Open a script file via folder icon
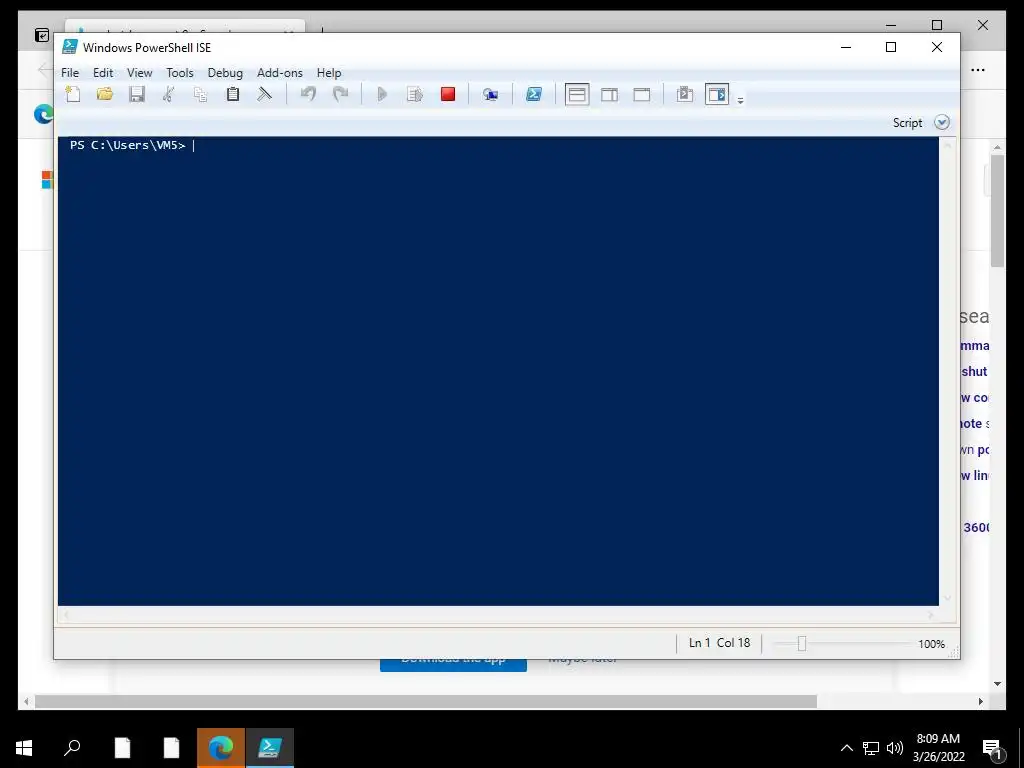This screenshot has height=768, width=1024. tap(104, 94)
